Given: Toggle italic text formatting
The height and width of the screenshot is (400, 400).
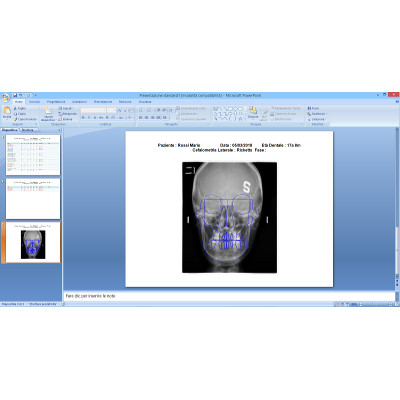Looking at the screenshot, I should pos(89,118).
